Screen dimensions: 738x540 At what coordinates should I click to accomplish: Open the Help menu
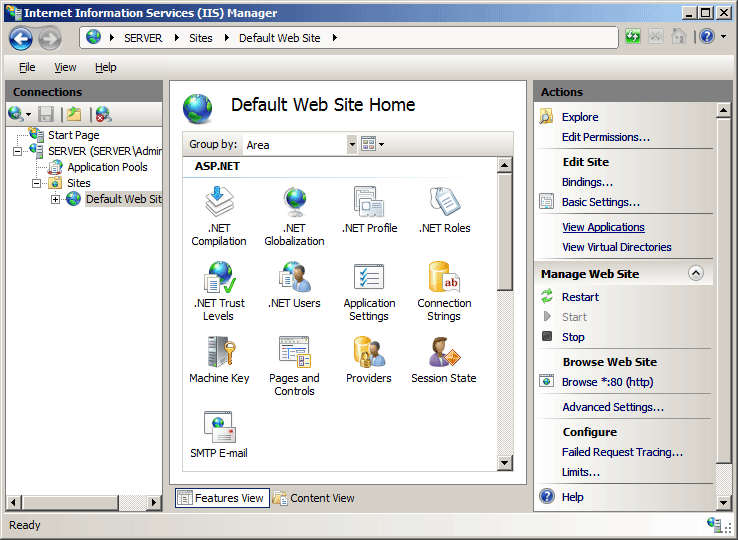pos(105,67)
